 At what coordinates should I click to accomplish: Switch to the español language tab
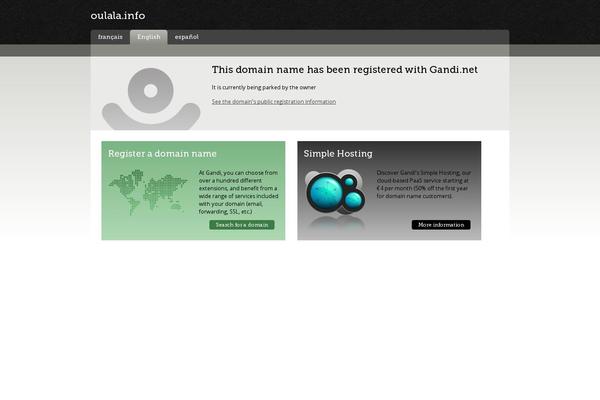187,37
